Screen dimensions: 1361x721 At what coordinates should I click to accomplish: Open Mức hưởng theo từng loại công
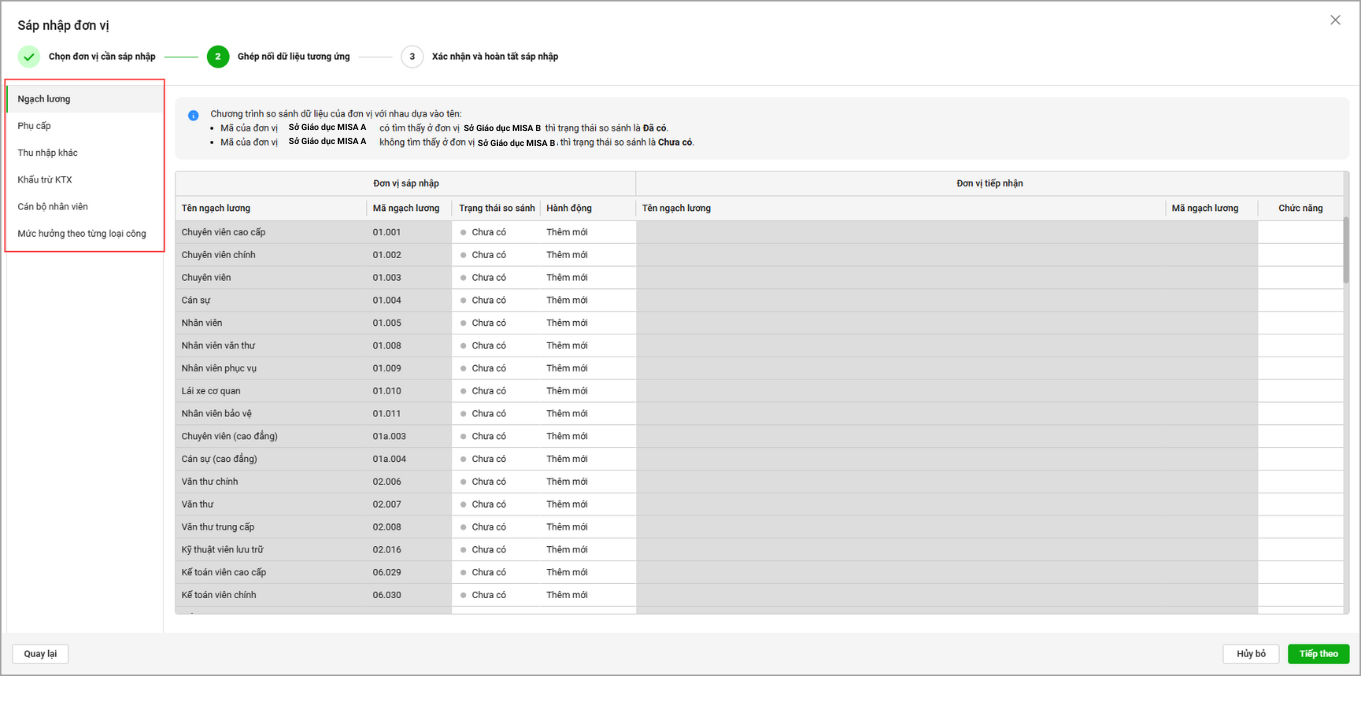point(85,234)
